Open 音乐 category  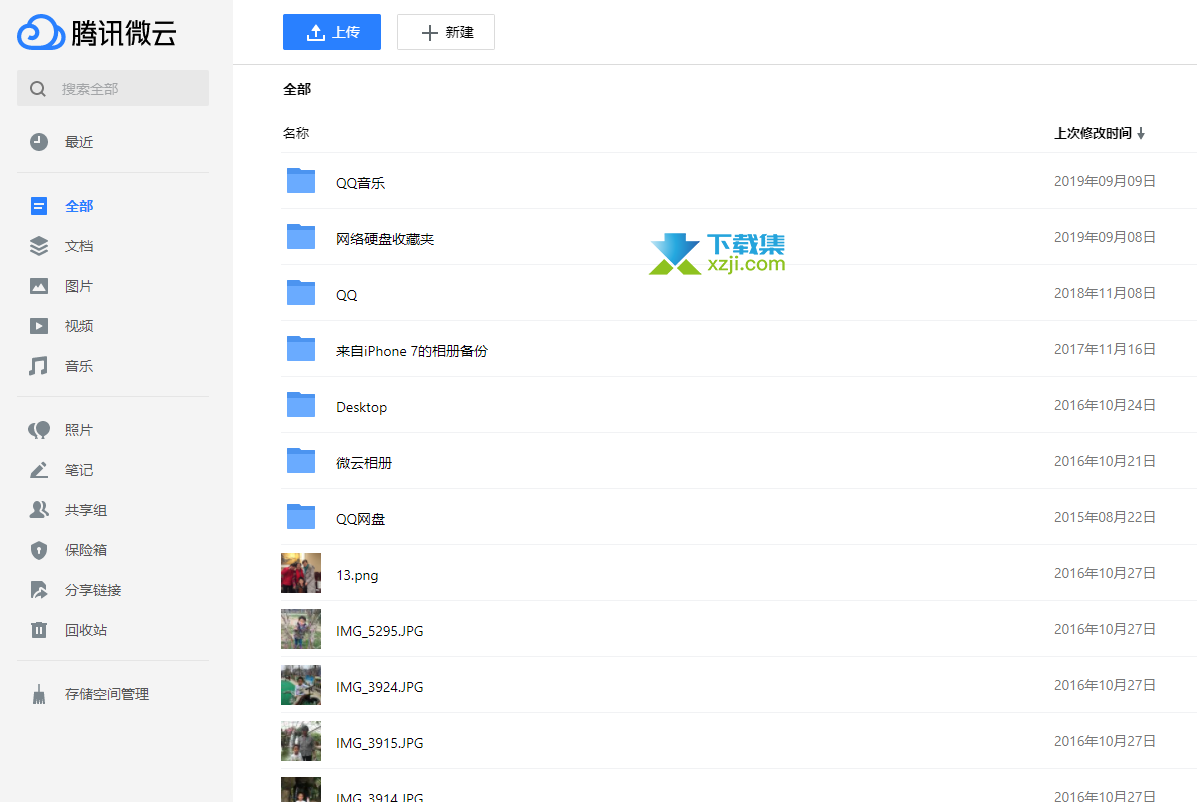pyautogui.click(x=79, y=366)
